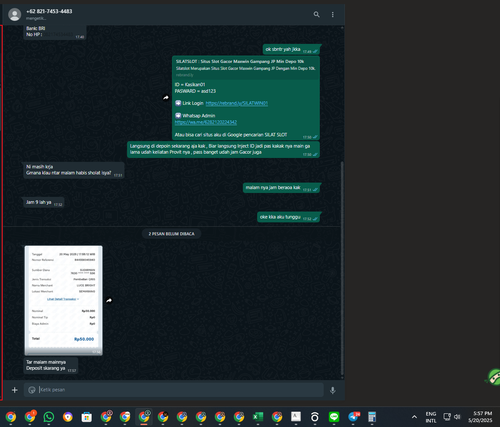Screen dimensions: 500x427
Task: Open Telegram from the taskbar
Action: click(353, 417)
